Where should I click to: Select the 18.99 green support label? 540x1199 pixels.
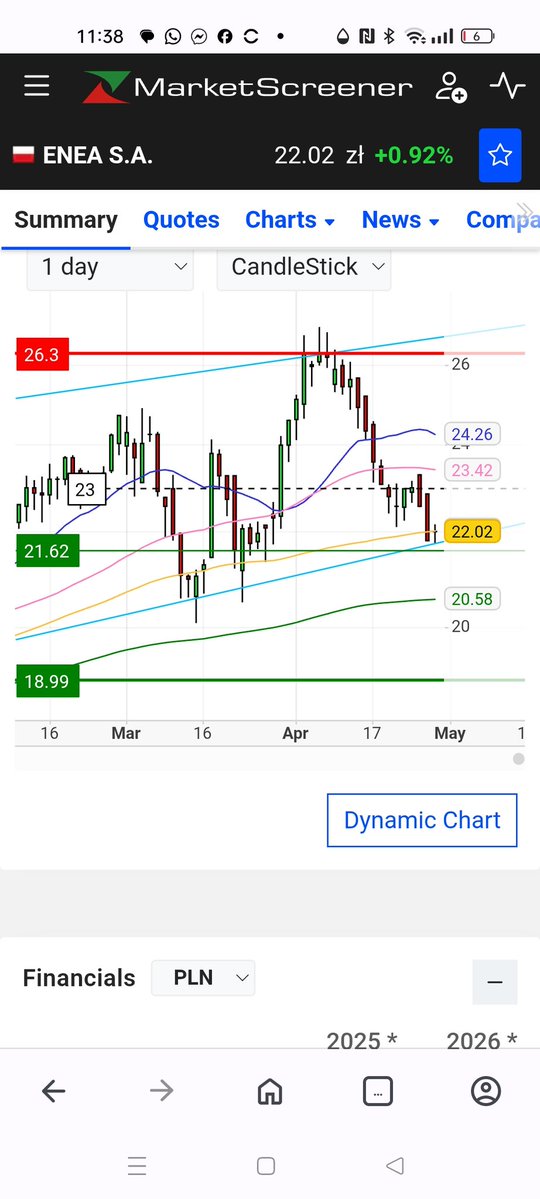47,681
